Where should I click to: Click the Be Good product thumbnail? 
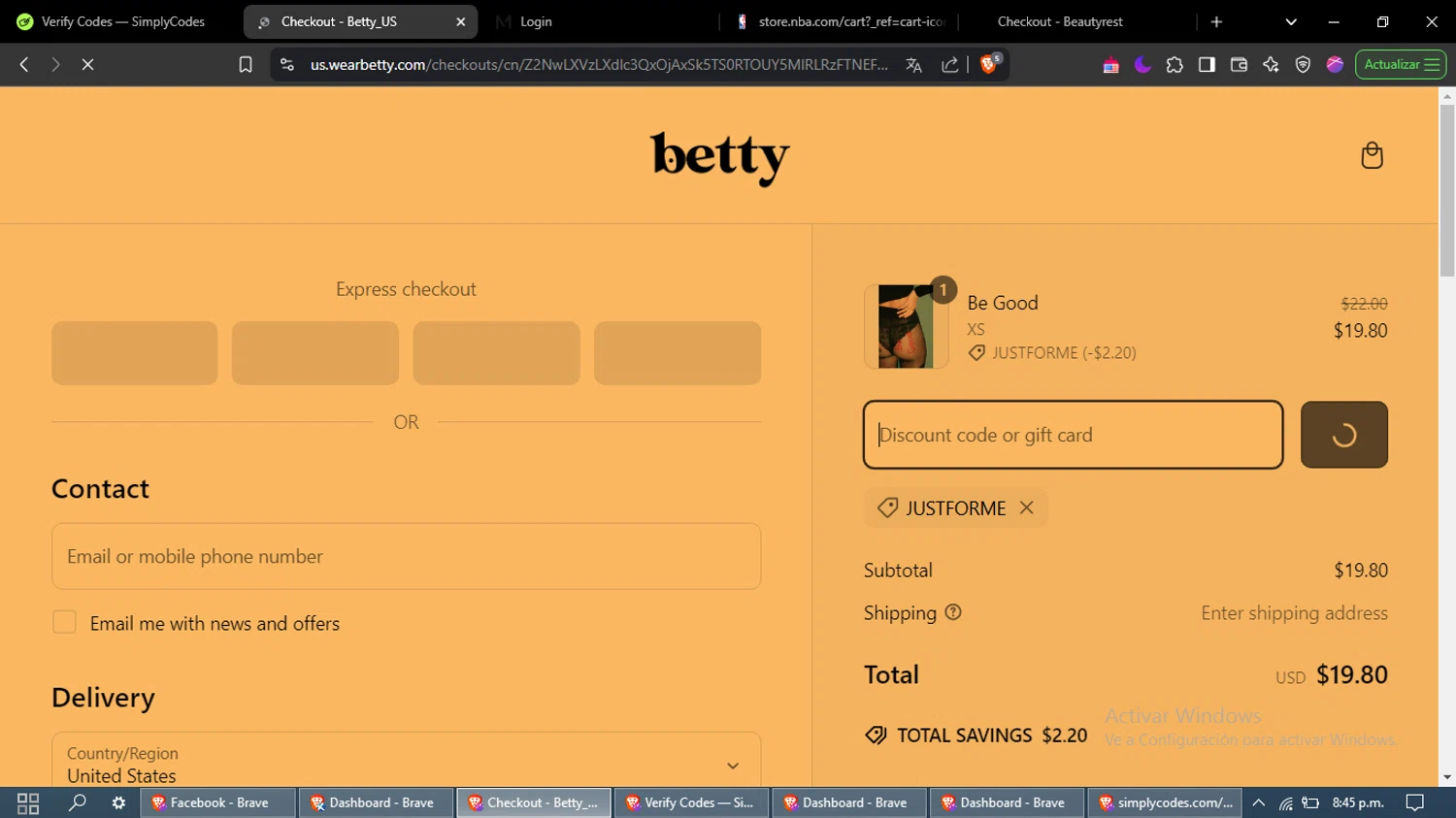[906, 326]
